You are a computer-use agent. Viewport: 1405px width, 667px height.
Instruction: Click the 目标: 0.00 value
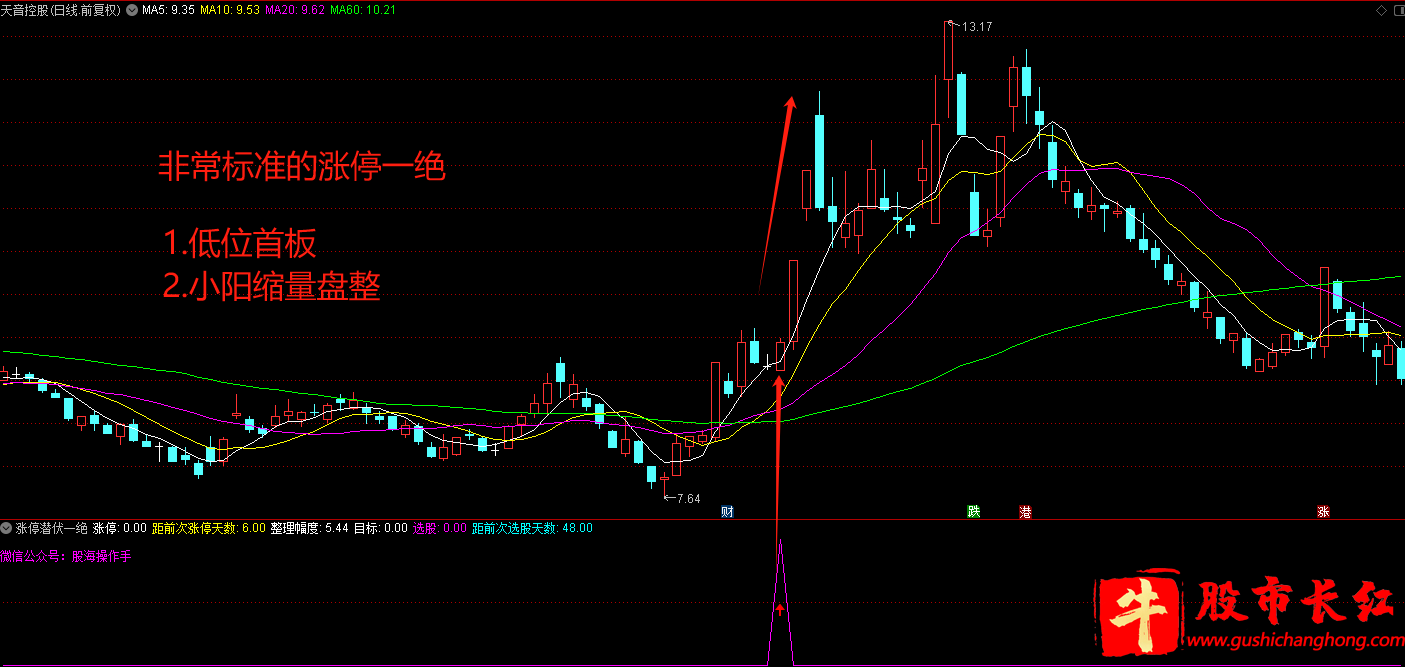[x=381, y=528]
